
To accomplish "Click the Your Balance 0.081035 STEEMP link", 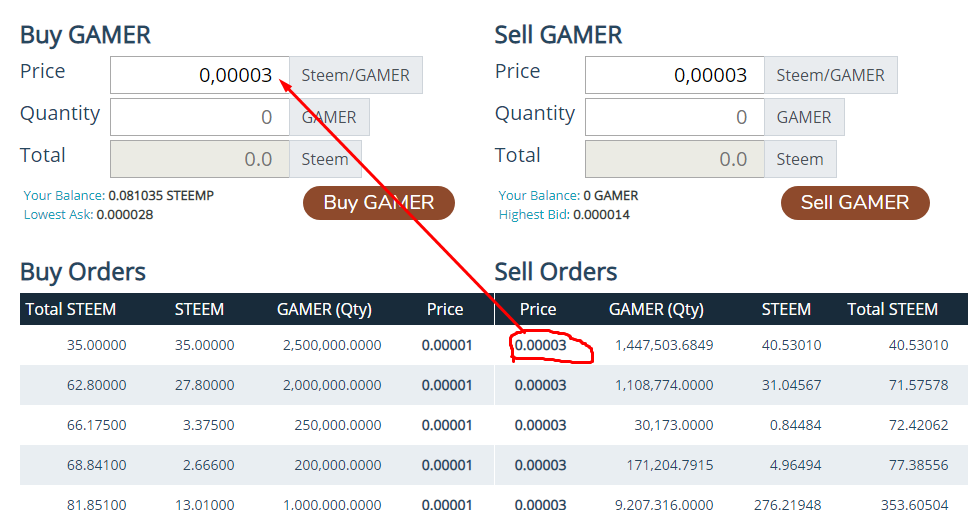I will pos(119,196).
